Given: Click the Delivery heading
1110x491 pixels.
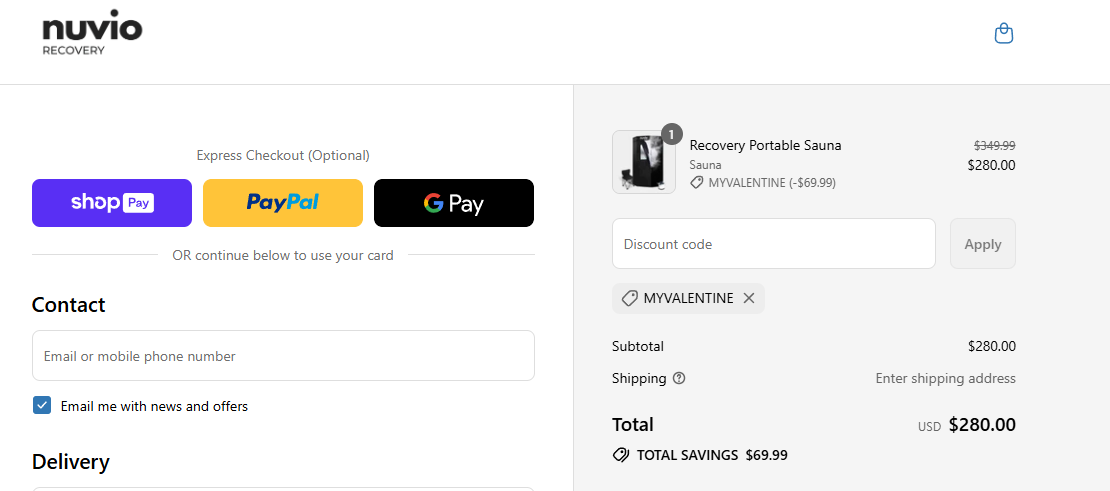Looking at the screenshot, I should pos(71,462).
